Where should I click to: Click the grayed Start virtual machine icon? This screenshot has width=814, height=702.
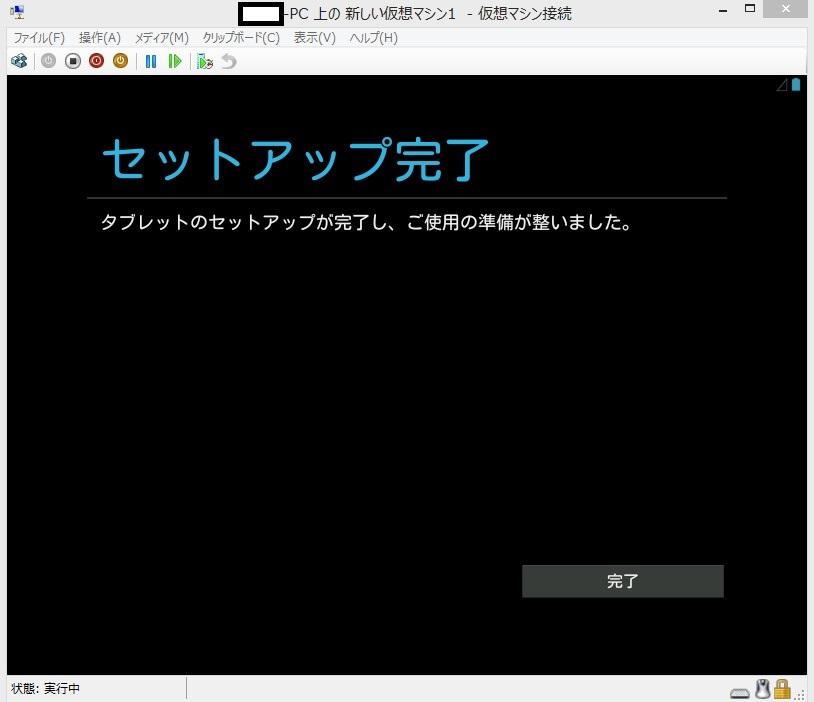point(48,61)
